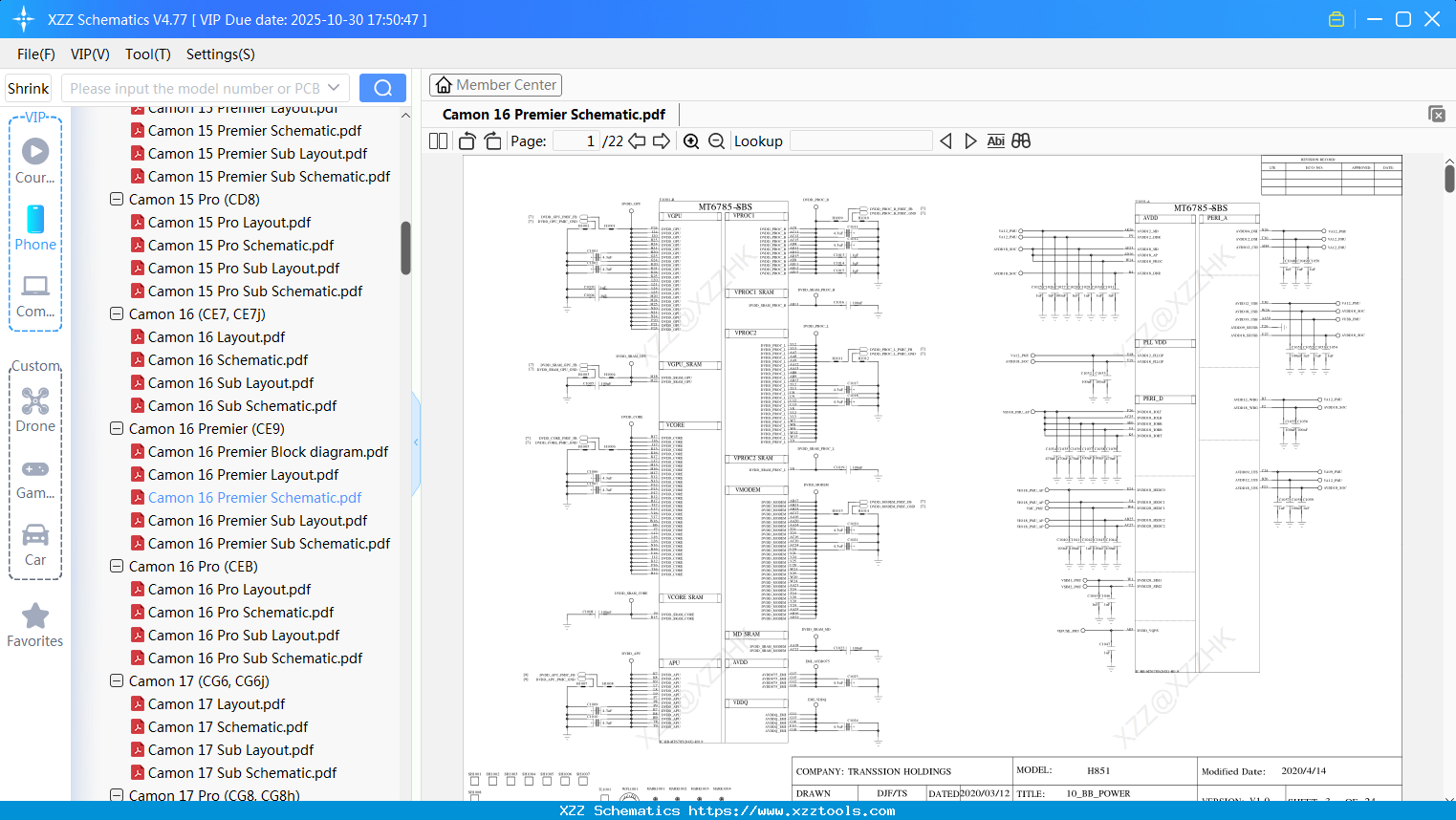Collapse the Camon 15 Pro (CD8) folder
This screenshot has width=1456, height=820.
pyautogui.click(x=117, y=199)
